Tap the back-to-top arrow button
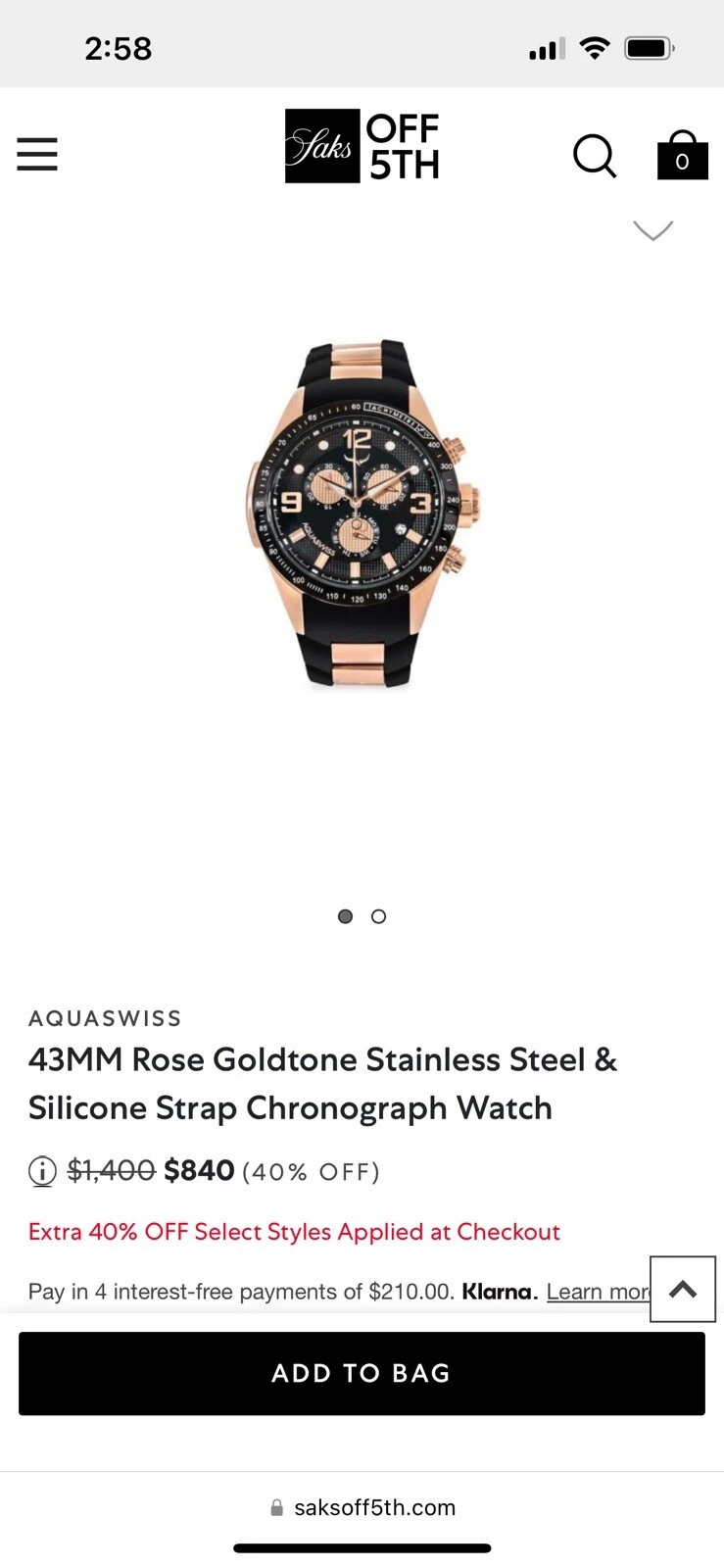 click(683, 1289)
